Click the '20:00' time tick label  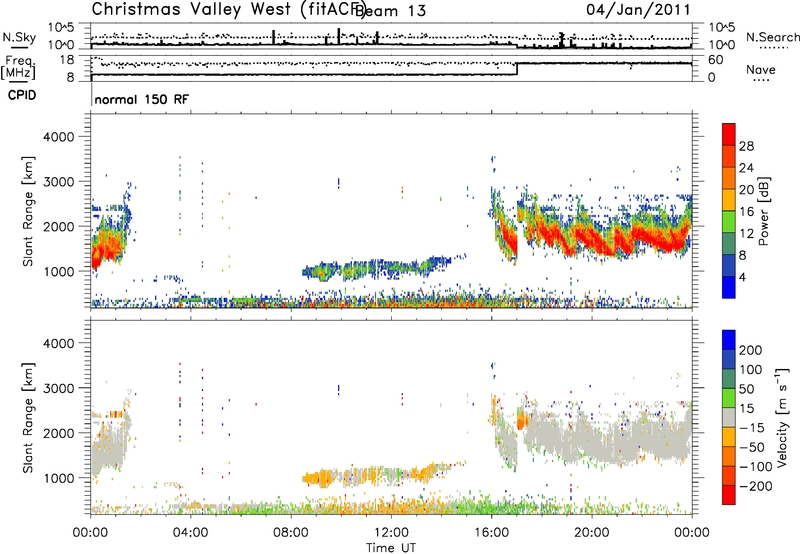tap(591, 533)
